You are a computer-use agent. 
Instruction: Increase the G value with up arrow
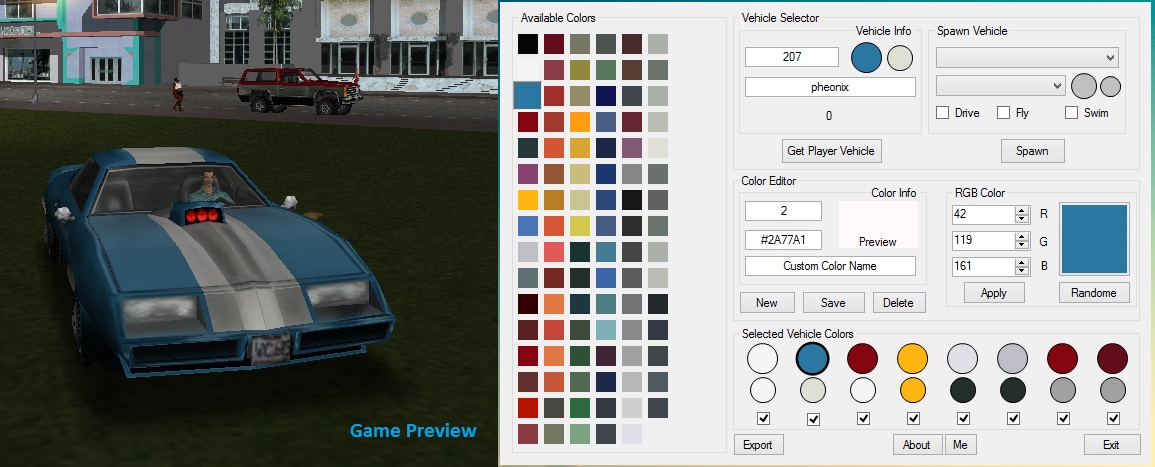(1022, 236)
